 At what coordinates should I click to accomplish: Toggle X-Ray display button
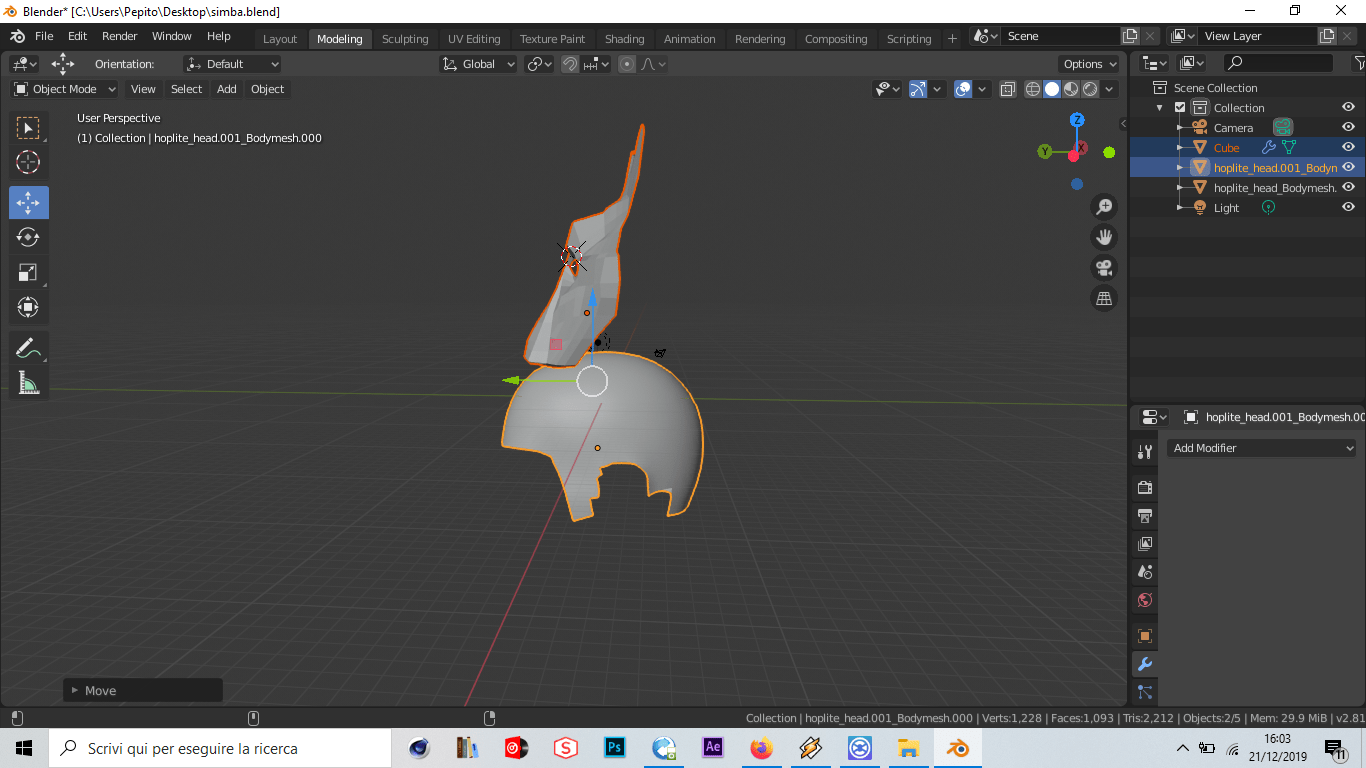pos(1008,89)
